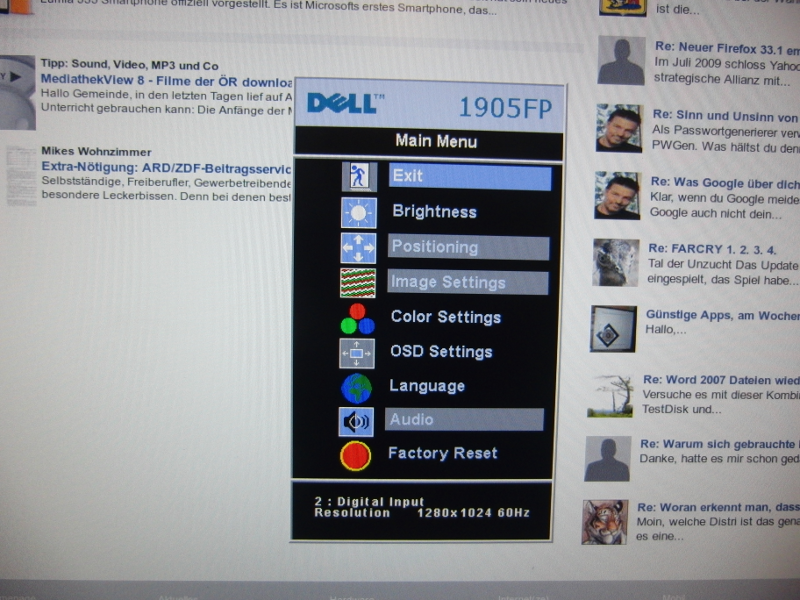
Task: Select the Audio speaker icon
Action: coord(356,421)
